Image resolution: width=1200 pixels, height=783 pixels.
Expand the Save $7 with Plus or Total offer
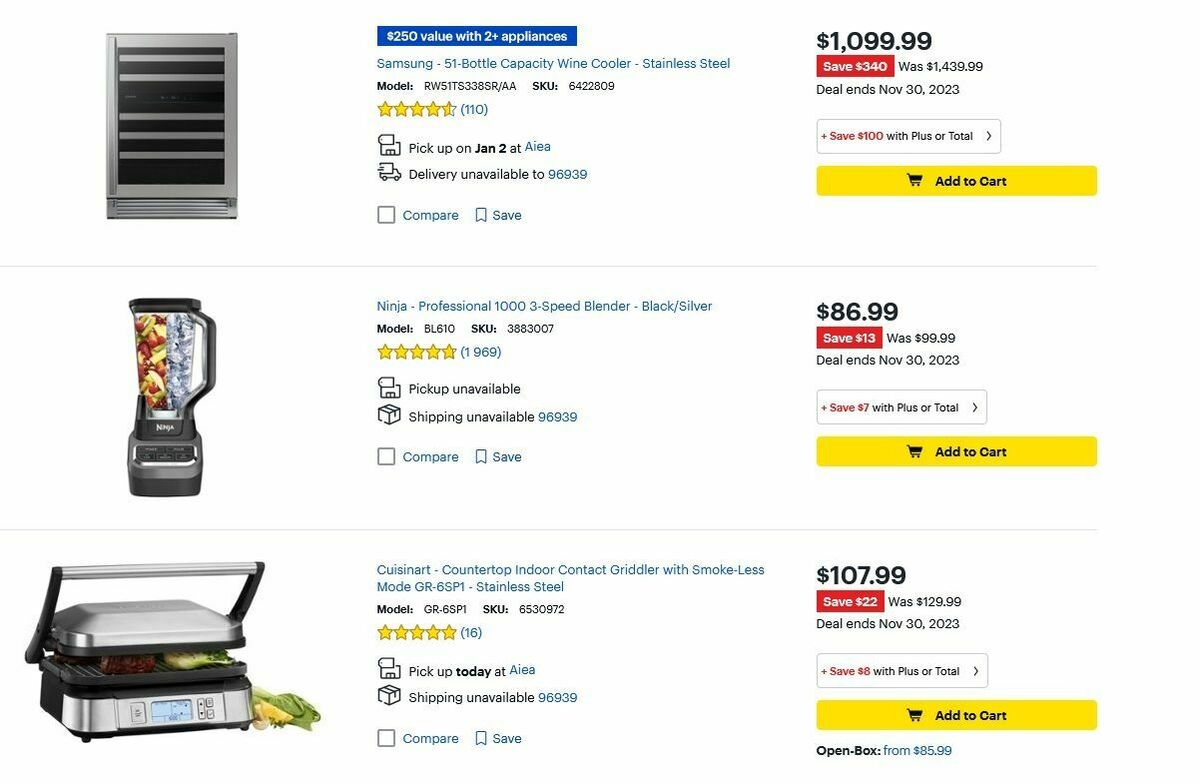(x=900, y=407)
